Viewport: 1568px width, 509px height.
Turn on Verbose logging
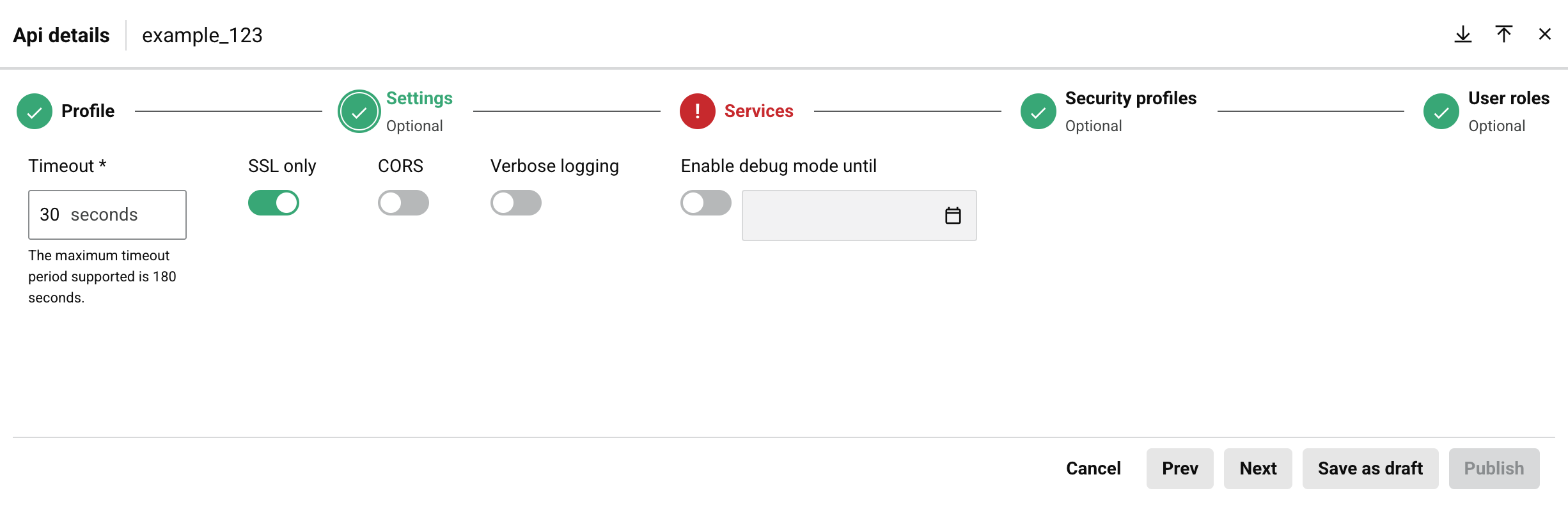515,203
